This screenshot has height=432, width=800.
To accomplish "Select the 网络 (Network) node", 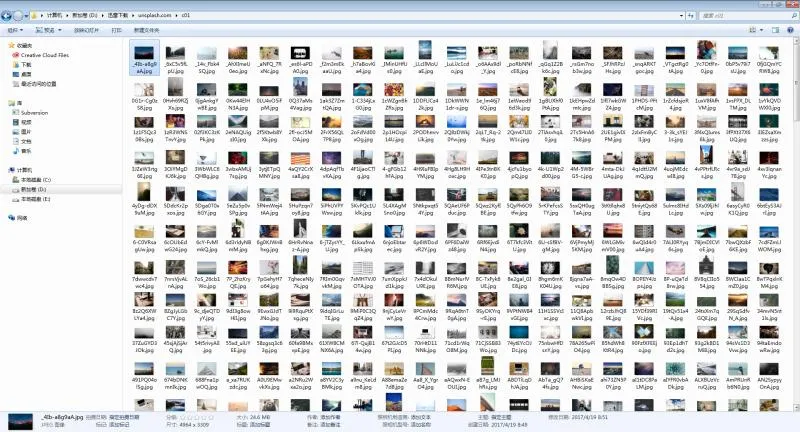I will pyautogui.click(x=22, y=217).
